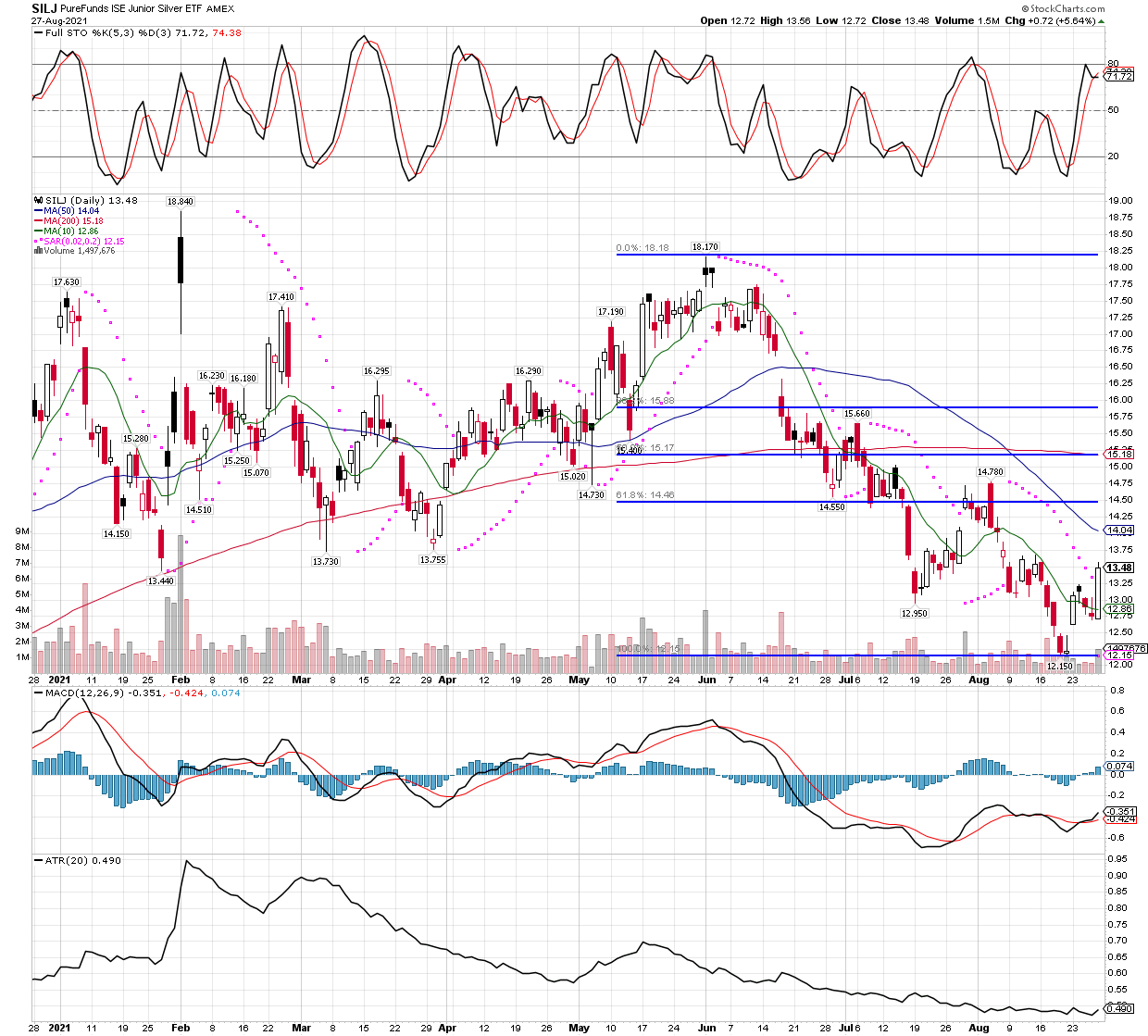Click the 13.440 low price label
Viewport: 1148px width, 1036px height.
coord(161,580)
